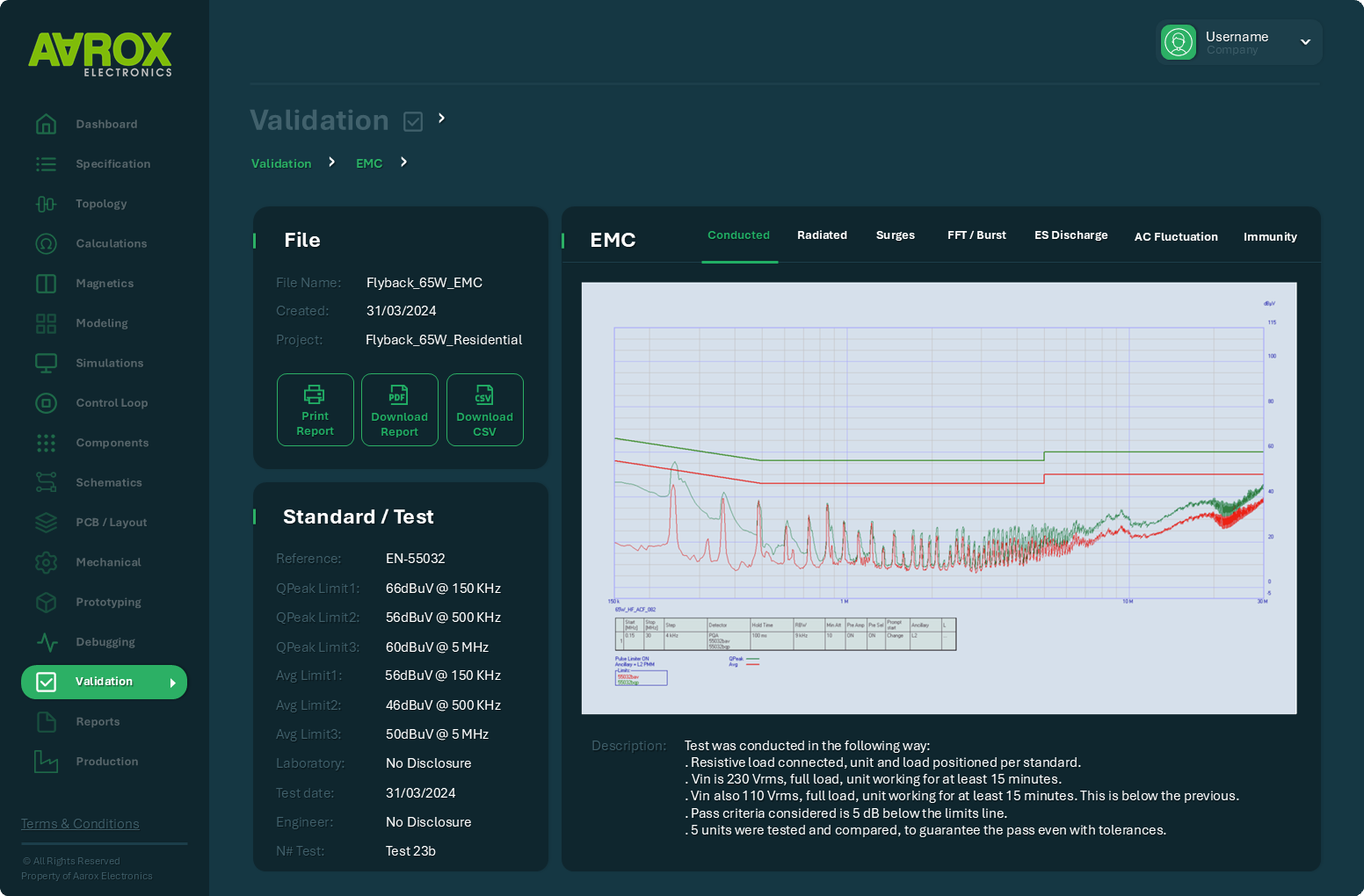Open the Calculations tool
The image size is (1364, 896).
point(111,243)
